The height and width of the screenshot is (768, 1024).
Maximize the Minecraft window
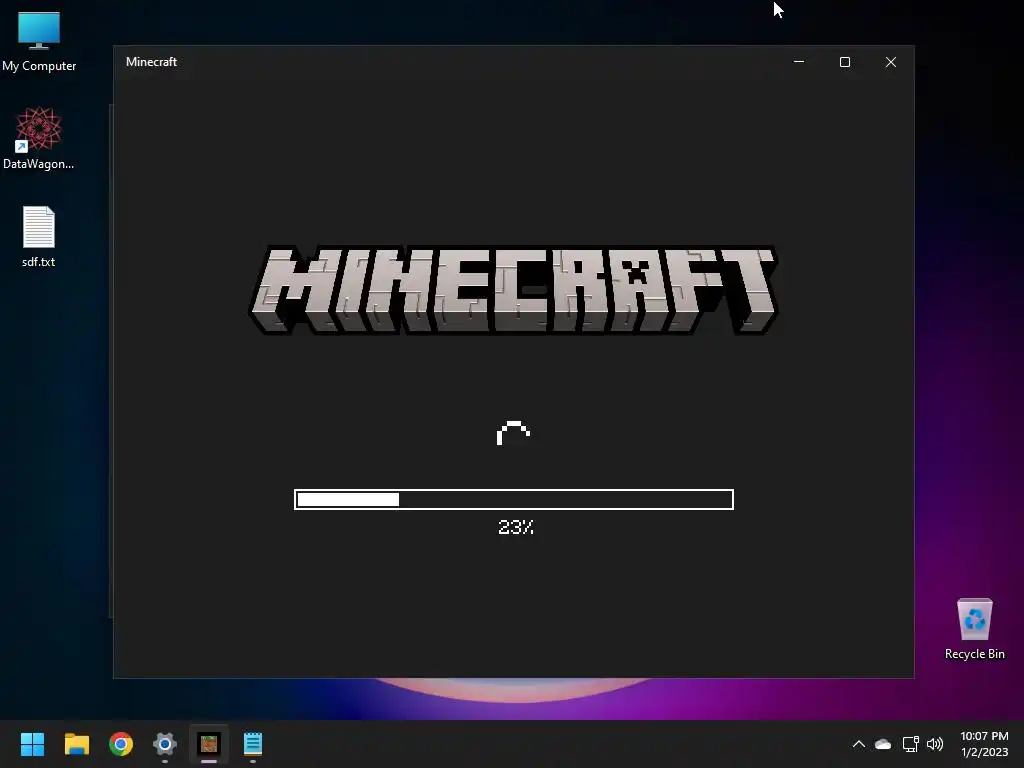coord(844,62)
